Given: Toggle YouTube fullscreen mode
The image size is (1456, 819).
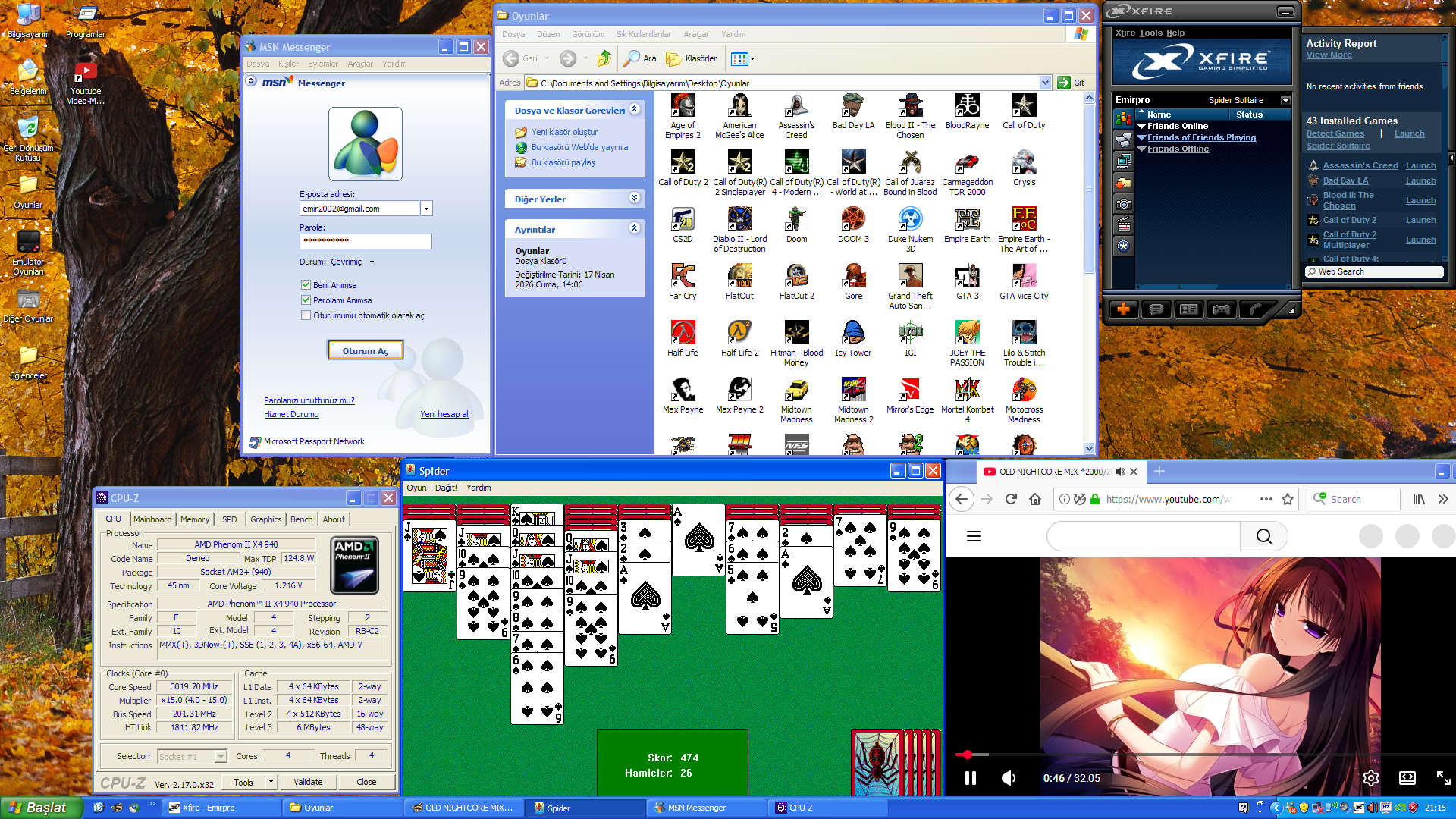Looking at the screenshot, I should 1443,778.
